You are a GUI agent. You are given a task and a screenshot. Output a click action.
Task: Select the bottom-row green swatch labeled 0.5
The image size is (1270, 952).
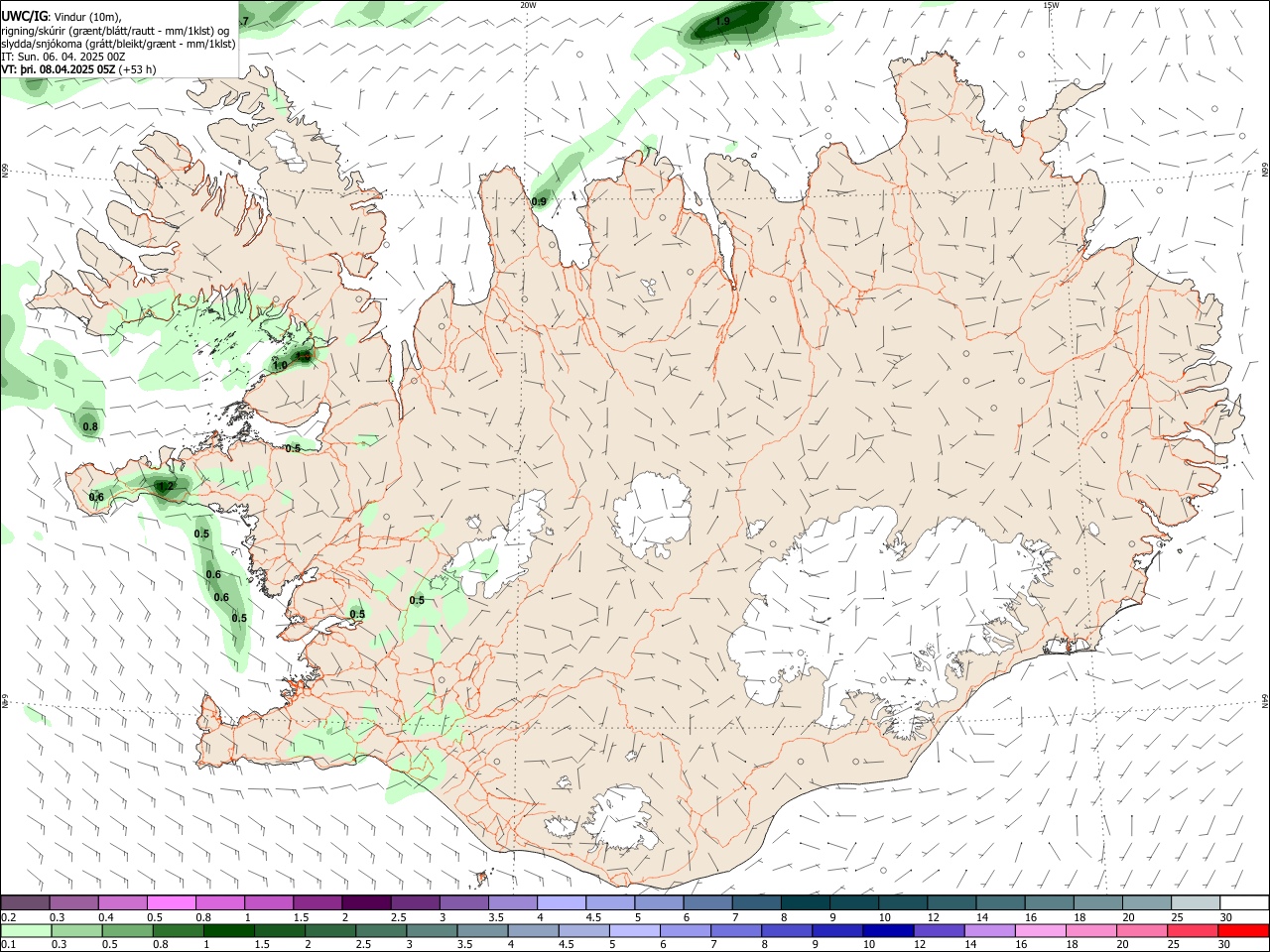point(127,930)
